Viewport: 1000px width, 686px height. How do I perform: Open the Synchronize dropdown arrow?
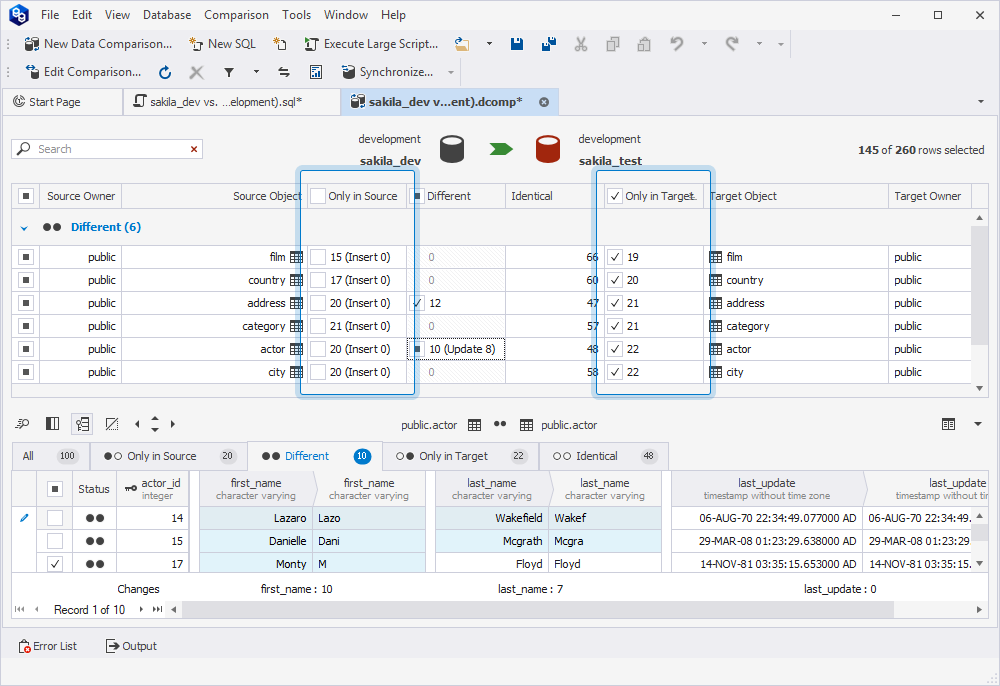[451, 72]
